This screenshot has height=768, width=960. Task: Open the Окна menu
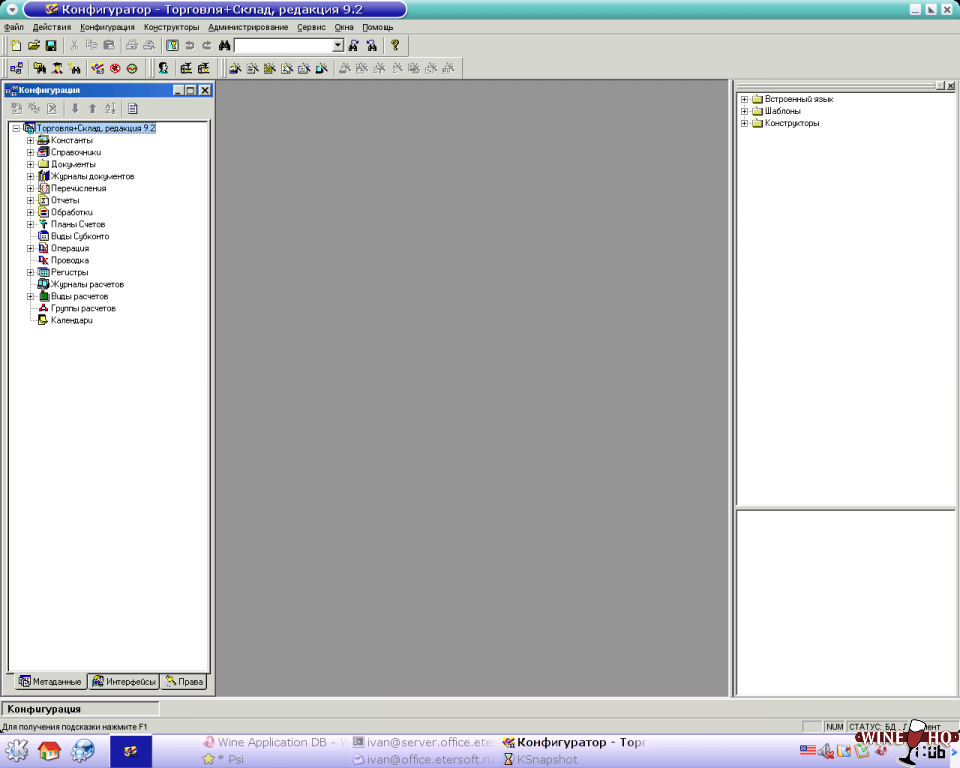344,27
